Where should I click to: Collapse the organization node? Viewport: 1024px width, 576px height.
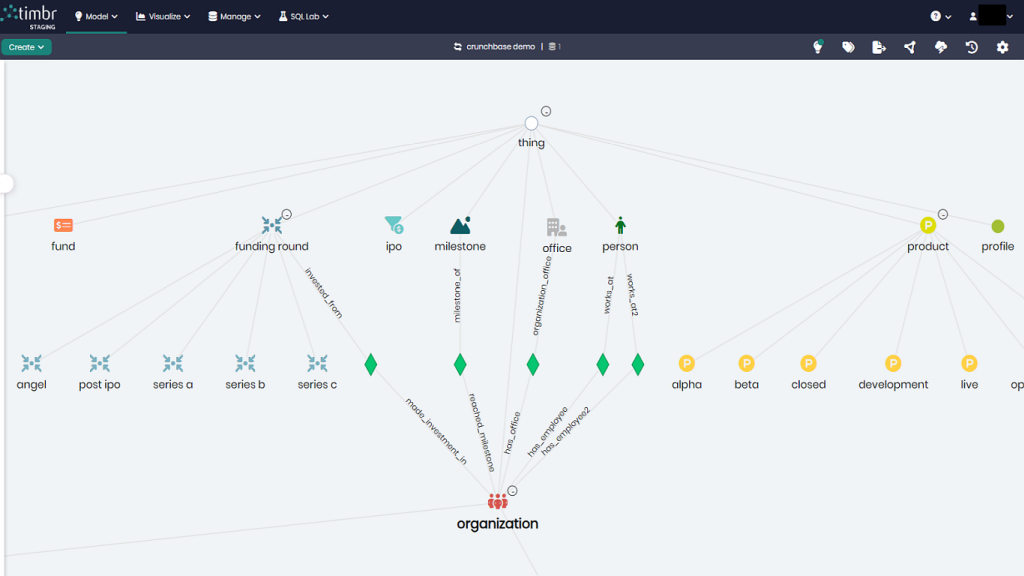tap(513, 491)
